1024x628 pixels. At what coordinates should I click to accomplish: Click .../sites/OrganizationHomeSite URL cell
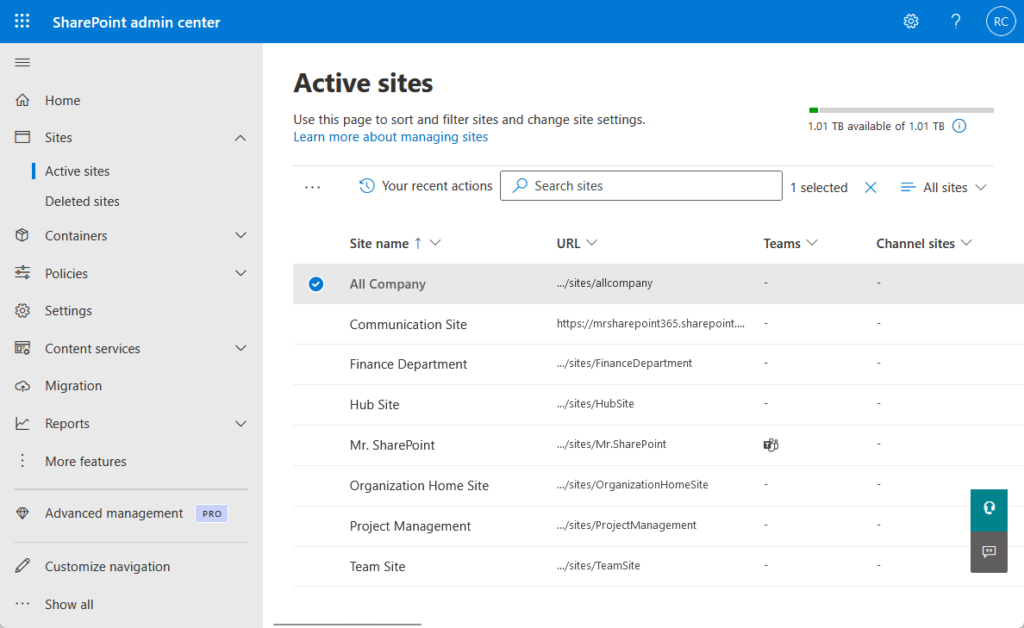[x=632, y=484]
